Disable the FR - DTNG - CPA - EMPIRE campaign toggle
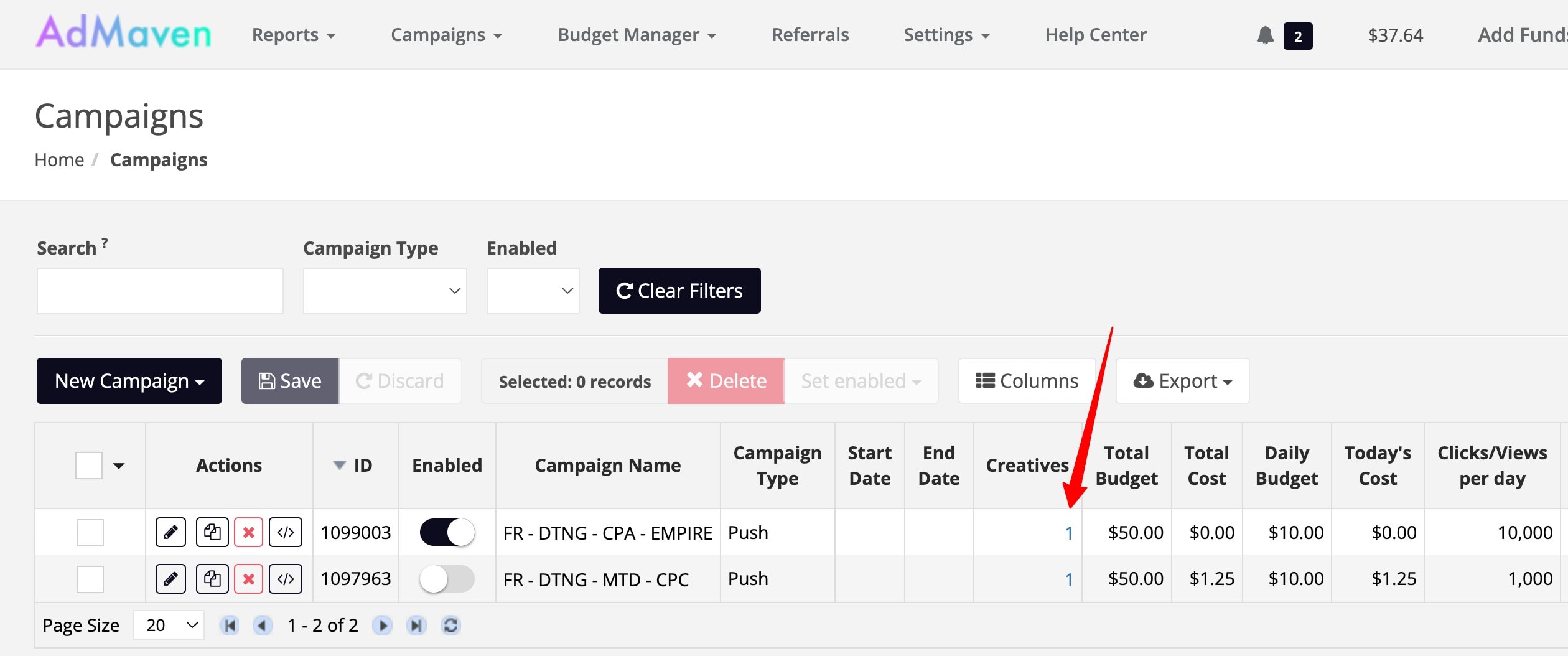This screenshot has width=1568, height=656. tap(447, 532)
